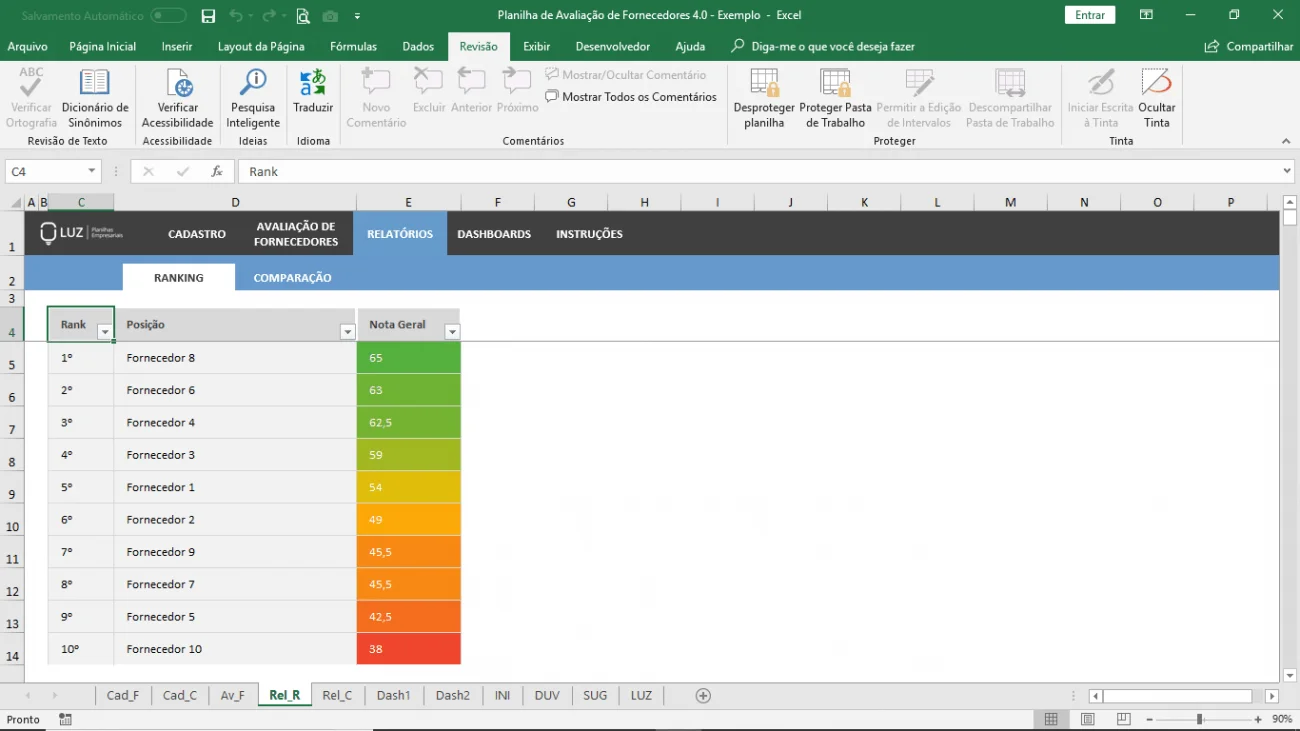Add a new sheet with plus icon
Screen dimensions: 1300x731
pyautogui.click(x=703, y=696)
